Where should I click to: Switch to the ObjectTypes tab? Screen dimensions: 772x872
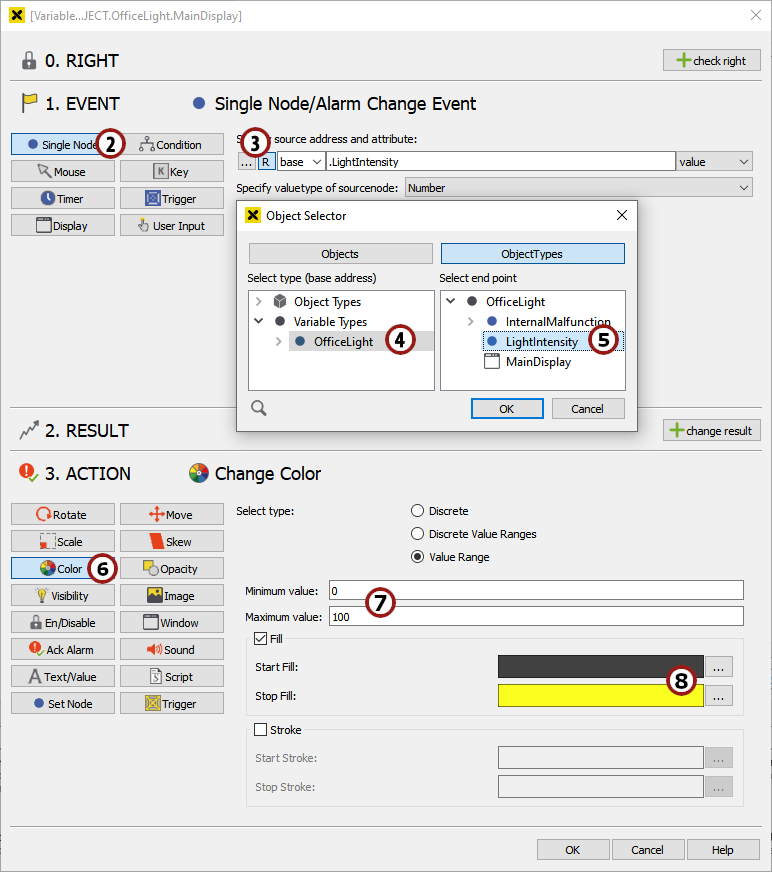pos(532,254)
